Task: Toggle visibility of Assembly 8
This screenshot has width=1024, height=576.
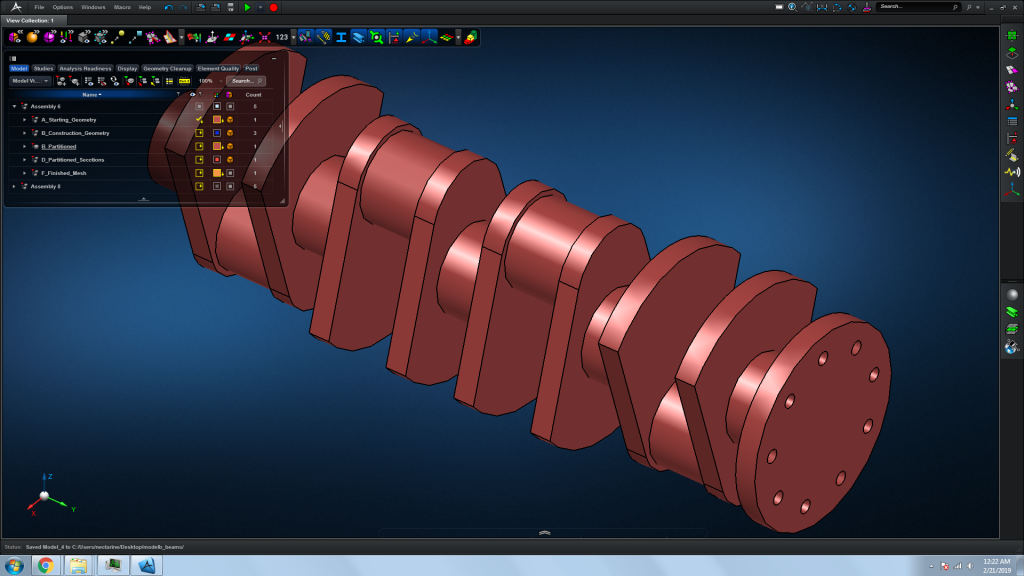Action: pyautogui.click(x=199, y=186)
